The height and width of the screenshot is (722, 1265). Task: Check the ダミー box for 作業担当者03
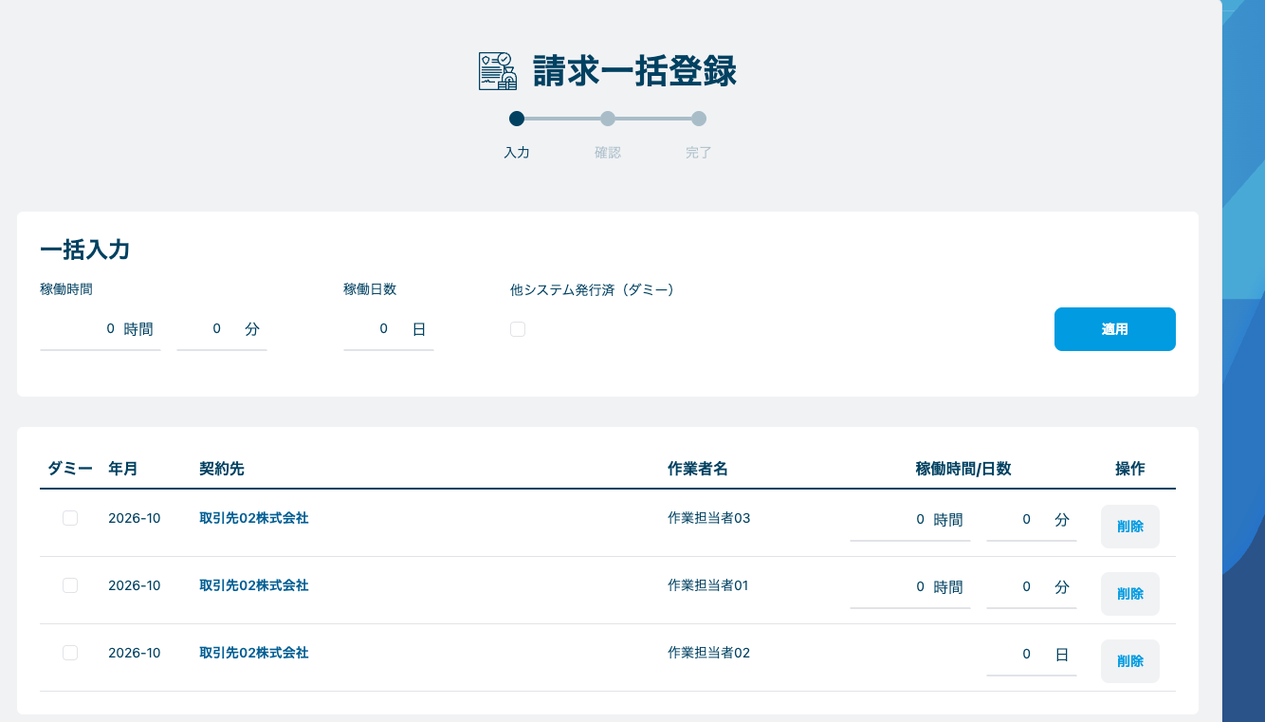[x=70, y=518]
